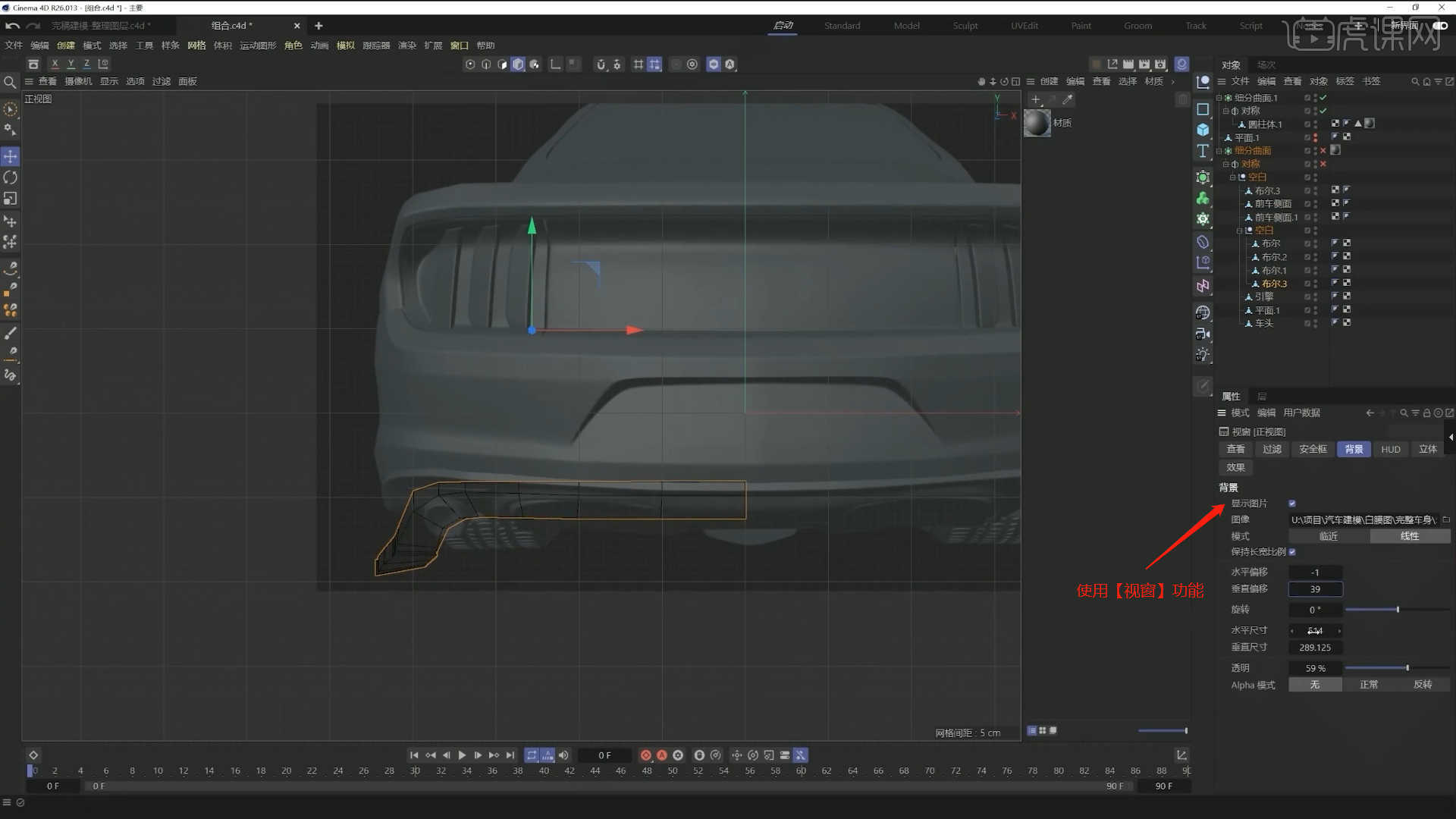
Task: Click the highlighted Model mode icon
Action: 518,64
